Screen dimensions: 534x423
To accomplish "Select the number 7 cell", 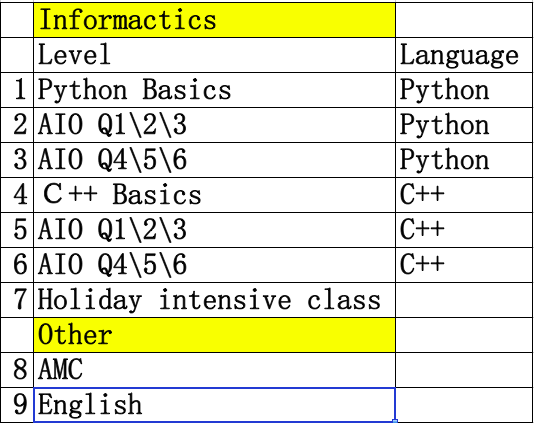I will pos(17,300).
